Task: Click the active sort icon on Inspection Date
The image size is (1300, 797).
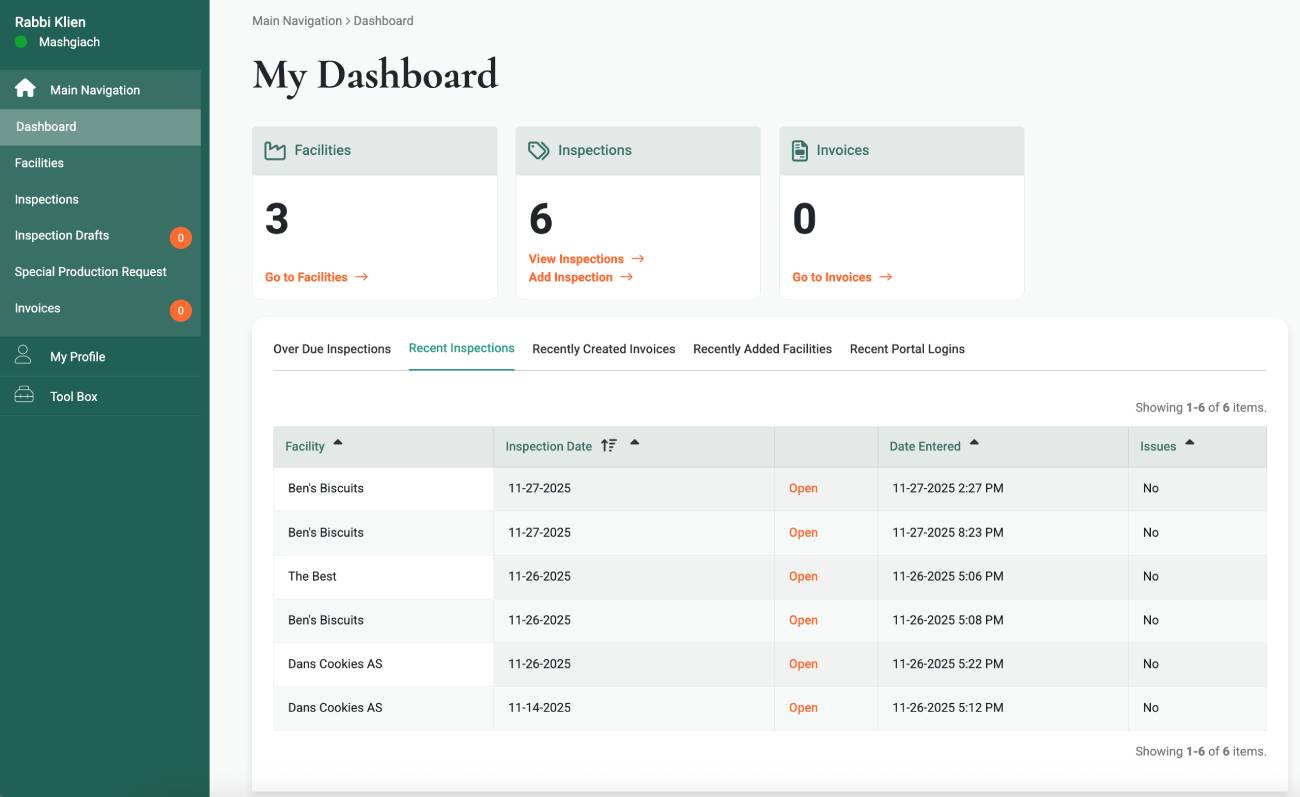Action: click(x=608, y=444)
